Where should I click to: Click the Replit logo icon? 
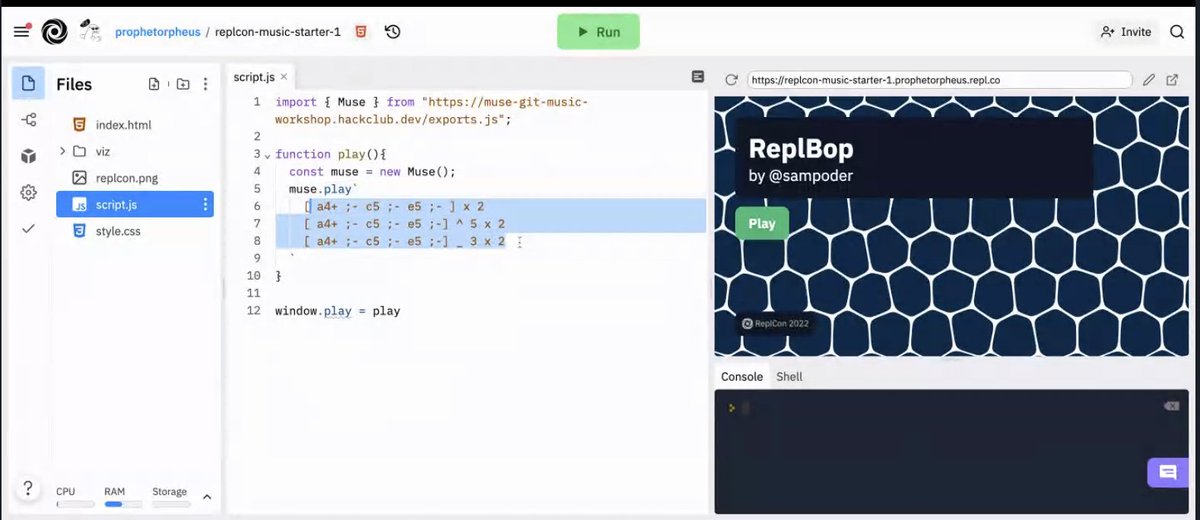click(x=54, y=32)
